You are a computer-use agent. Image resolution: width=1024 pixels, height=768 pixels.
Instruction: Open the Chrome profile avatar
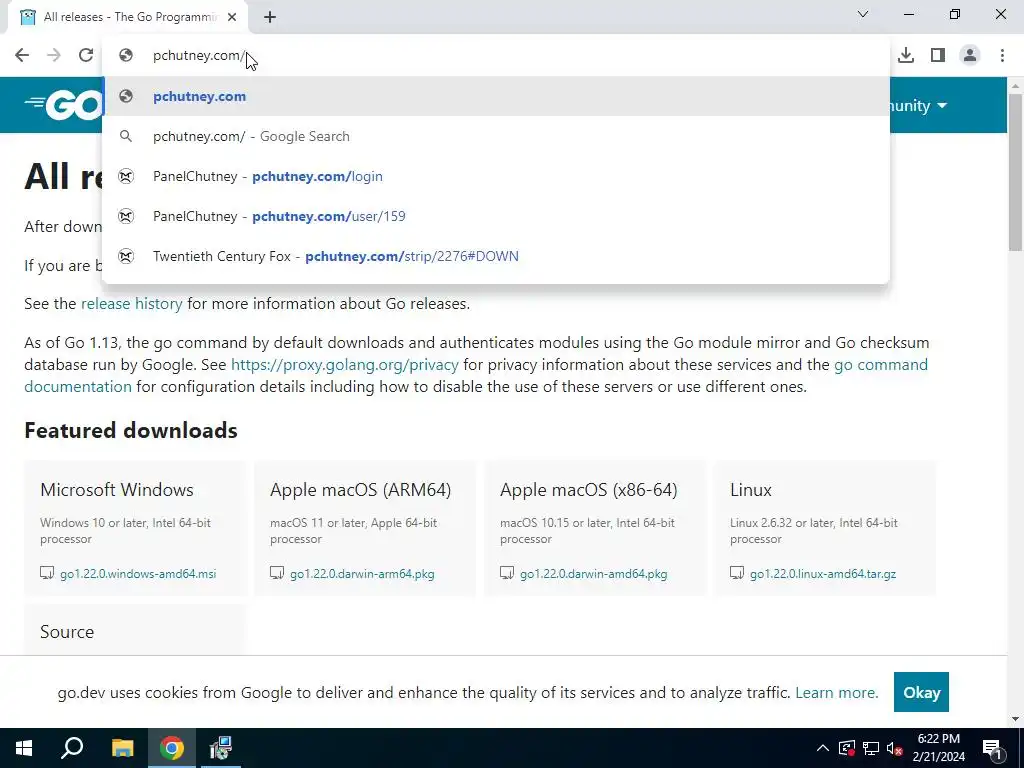[x=970, y=56]
